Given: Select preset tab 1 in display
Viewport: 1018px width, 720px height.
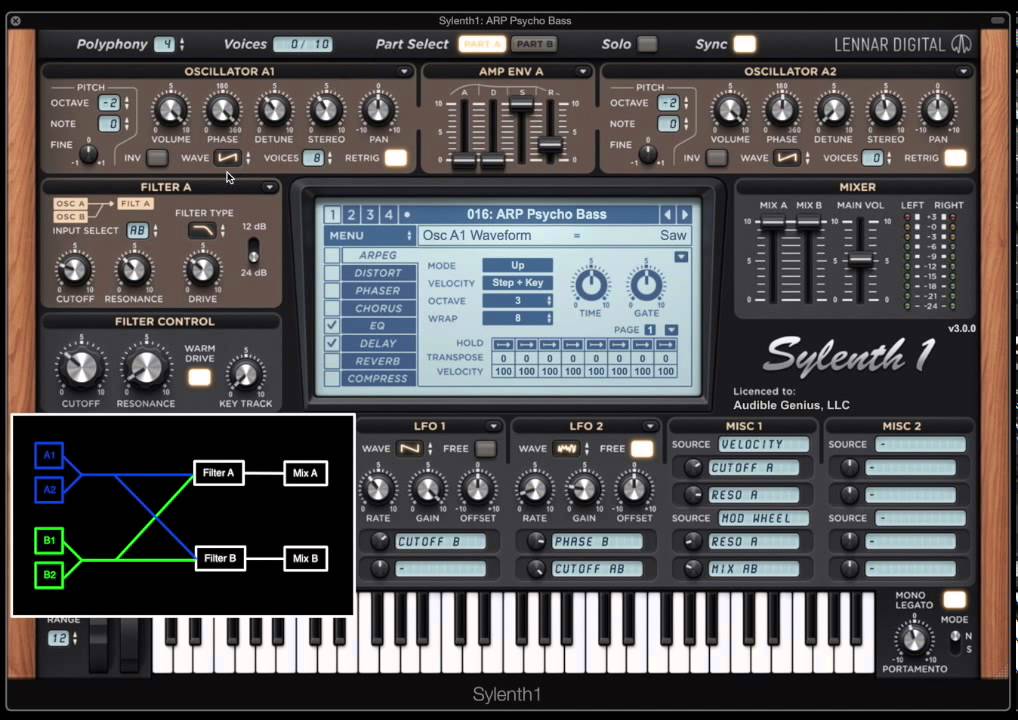Looking at the screenshot, I should point(332,214).
